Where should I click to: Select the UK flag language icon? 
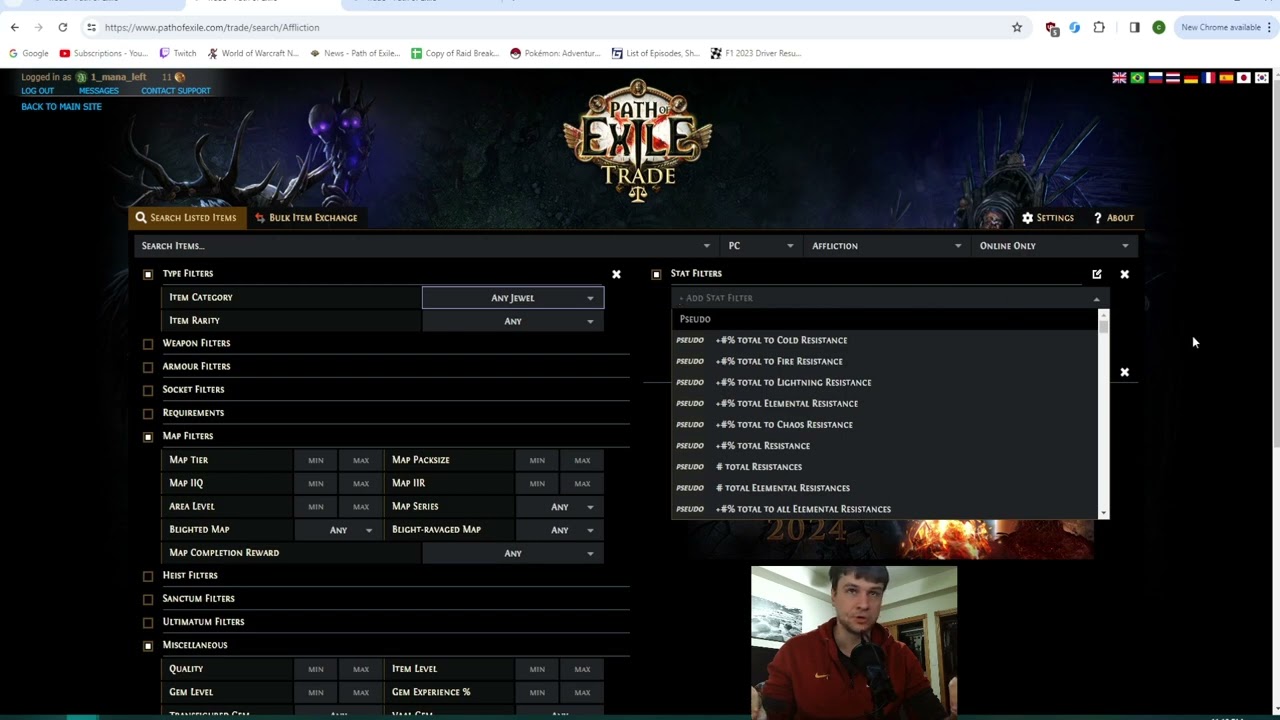[1119, 78]
